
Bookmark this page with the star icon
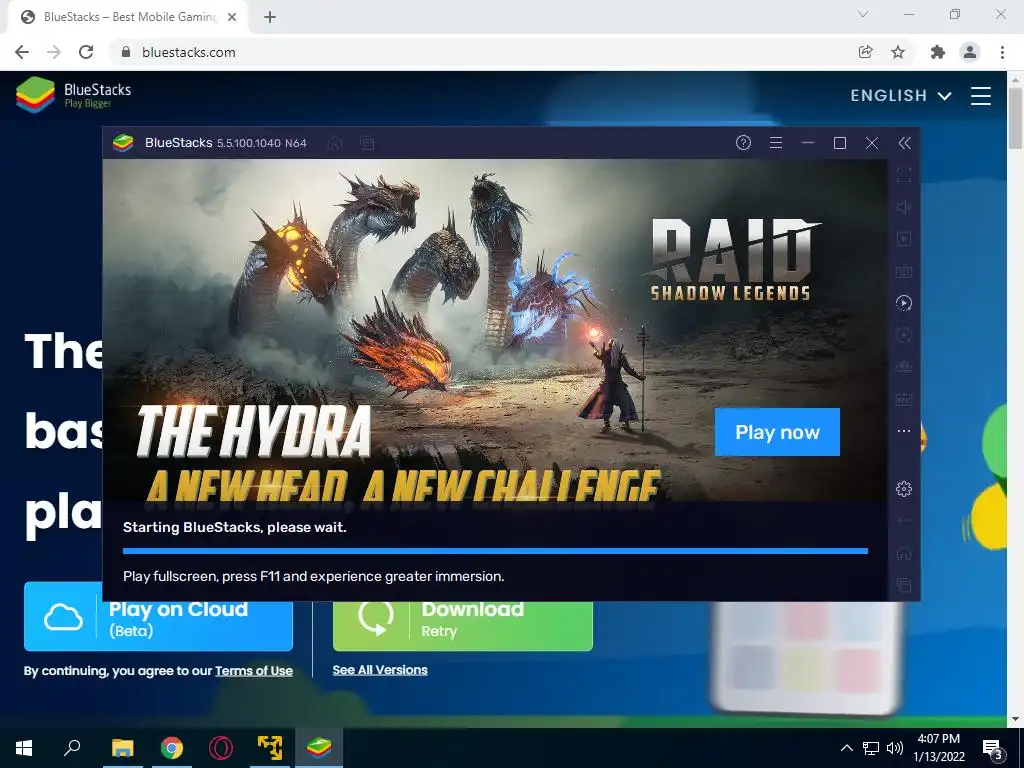tap(898, 52)
